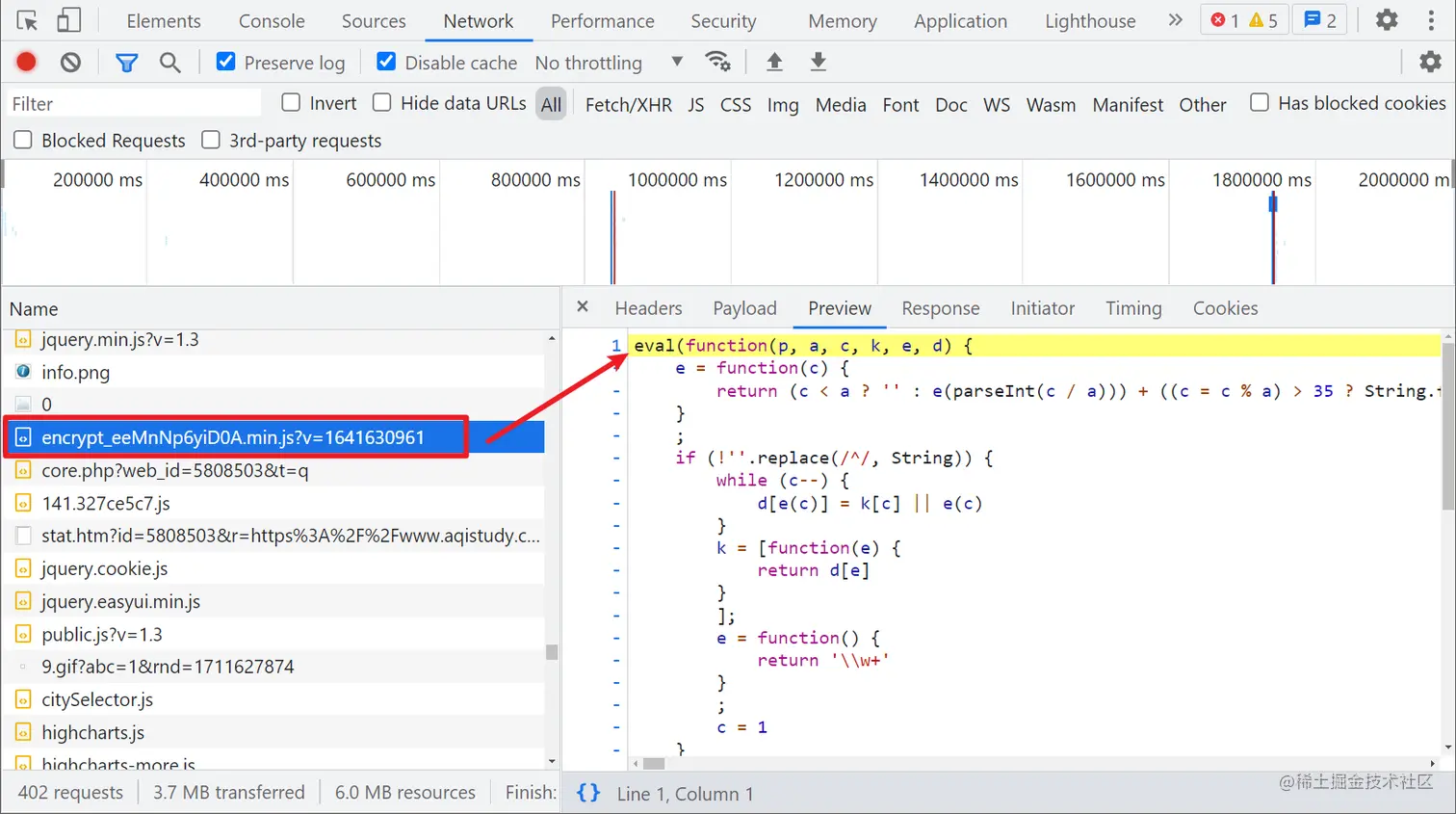This screenshot has height=814, width=1456.
Task: Click request list vertical scrollbar thumb
Action: pos(552,652)
